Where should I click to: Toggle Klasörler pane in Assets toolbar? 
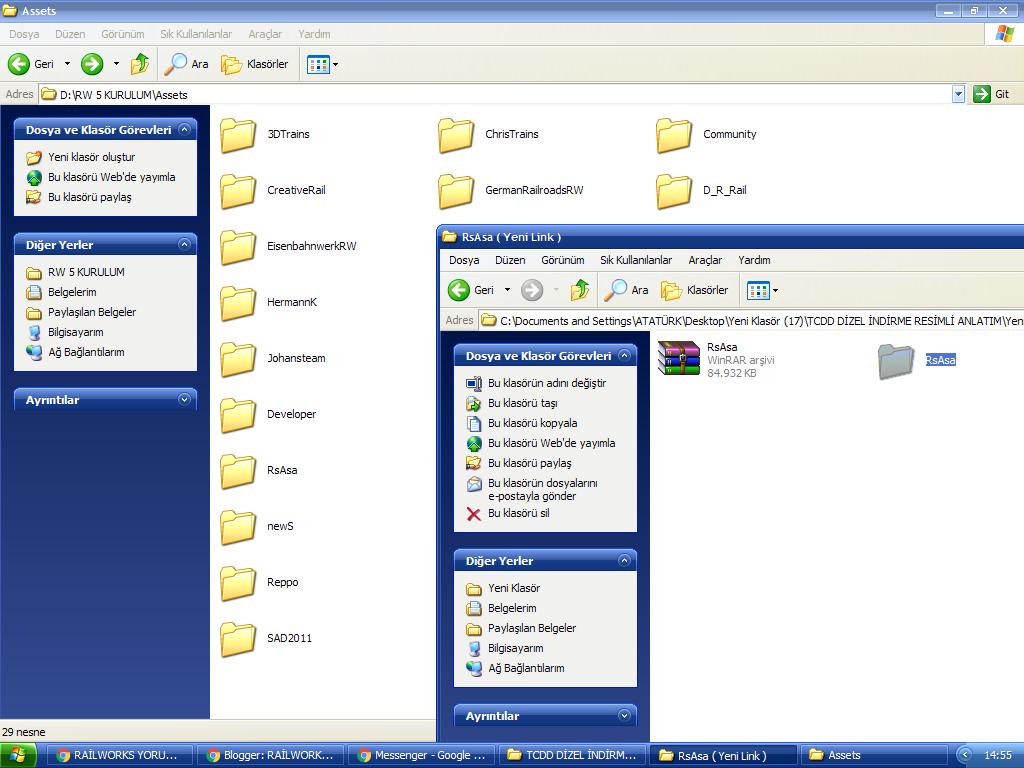click(255, 64)
